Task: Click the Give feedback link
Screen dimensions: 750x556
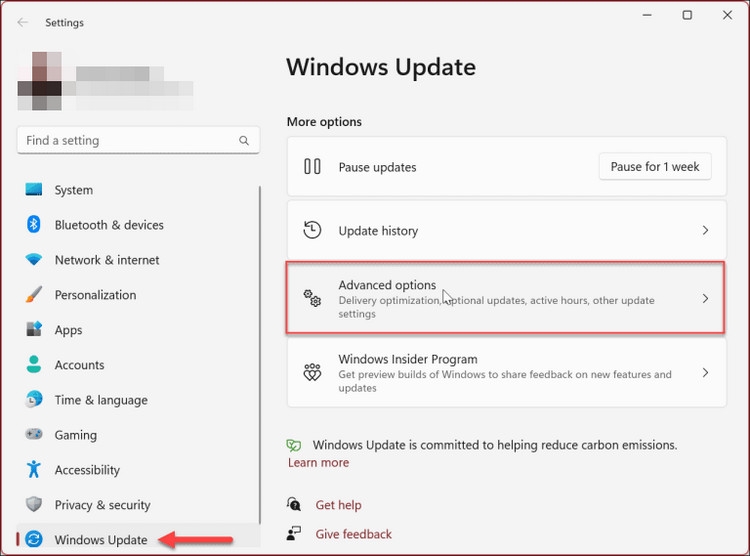Action: [x=353, y=534]
